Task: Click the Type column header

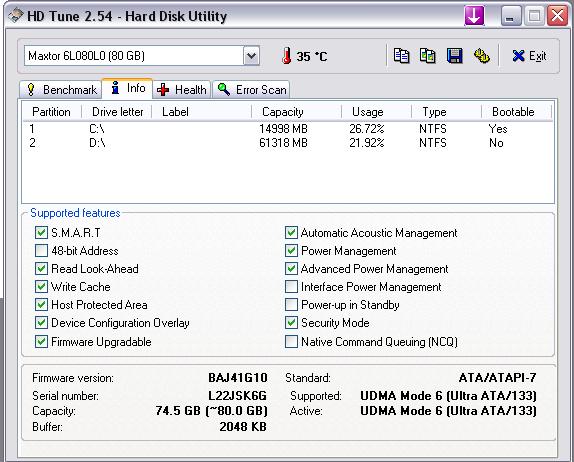Action: (x=446, y=112)
